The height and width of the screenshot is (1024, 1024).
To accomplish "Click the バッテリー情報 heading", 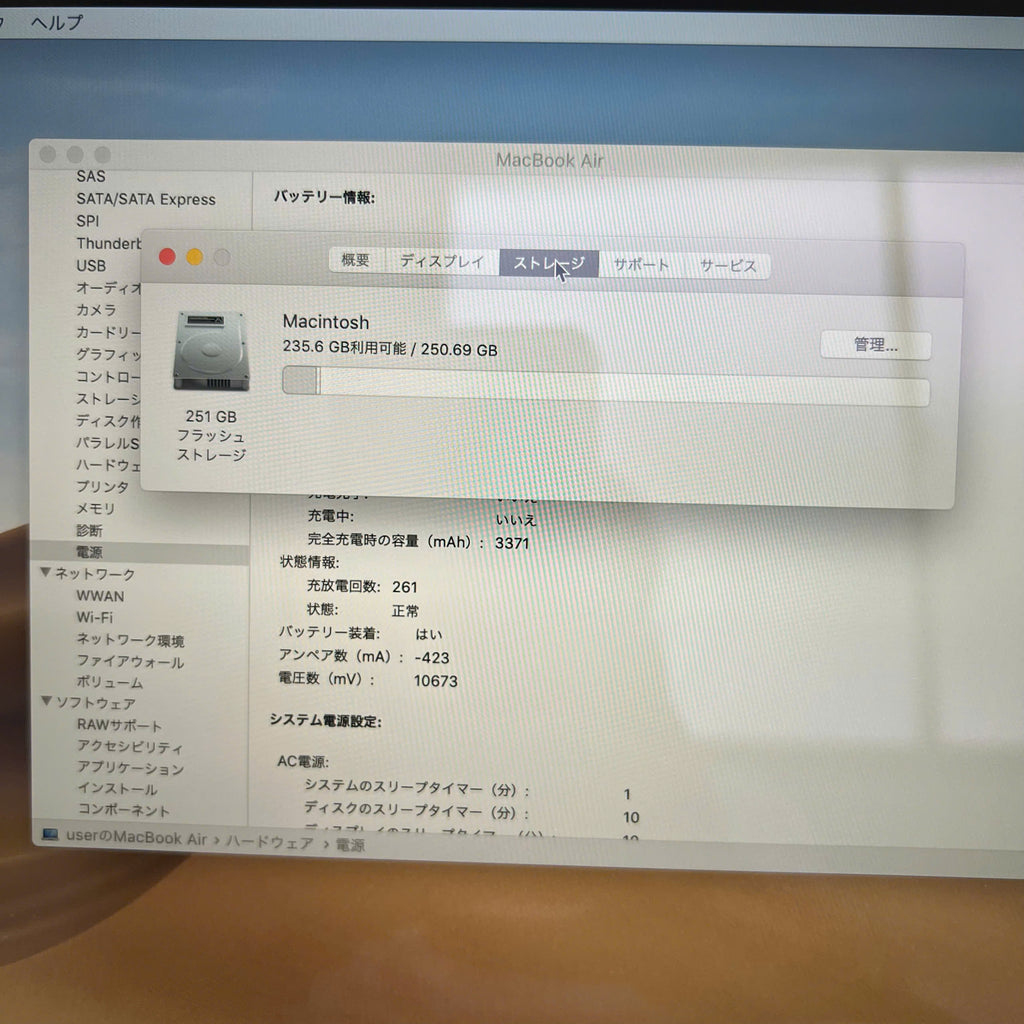I will [324, 197].
